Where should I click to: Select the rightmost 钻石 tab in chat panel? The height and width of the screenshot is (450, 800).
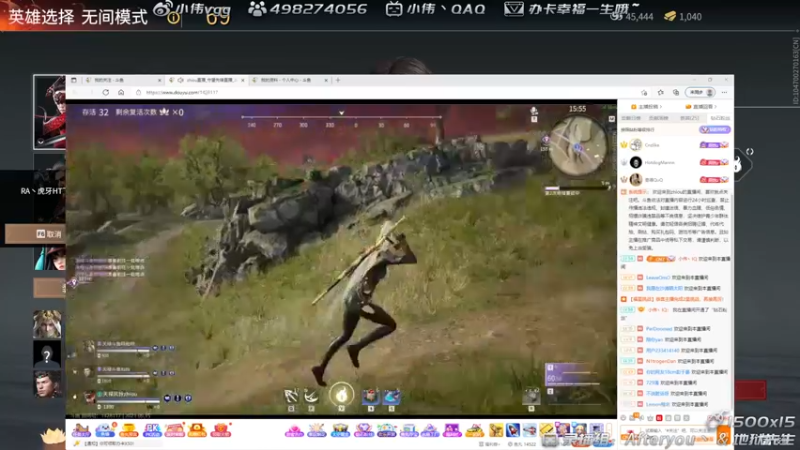720,118
